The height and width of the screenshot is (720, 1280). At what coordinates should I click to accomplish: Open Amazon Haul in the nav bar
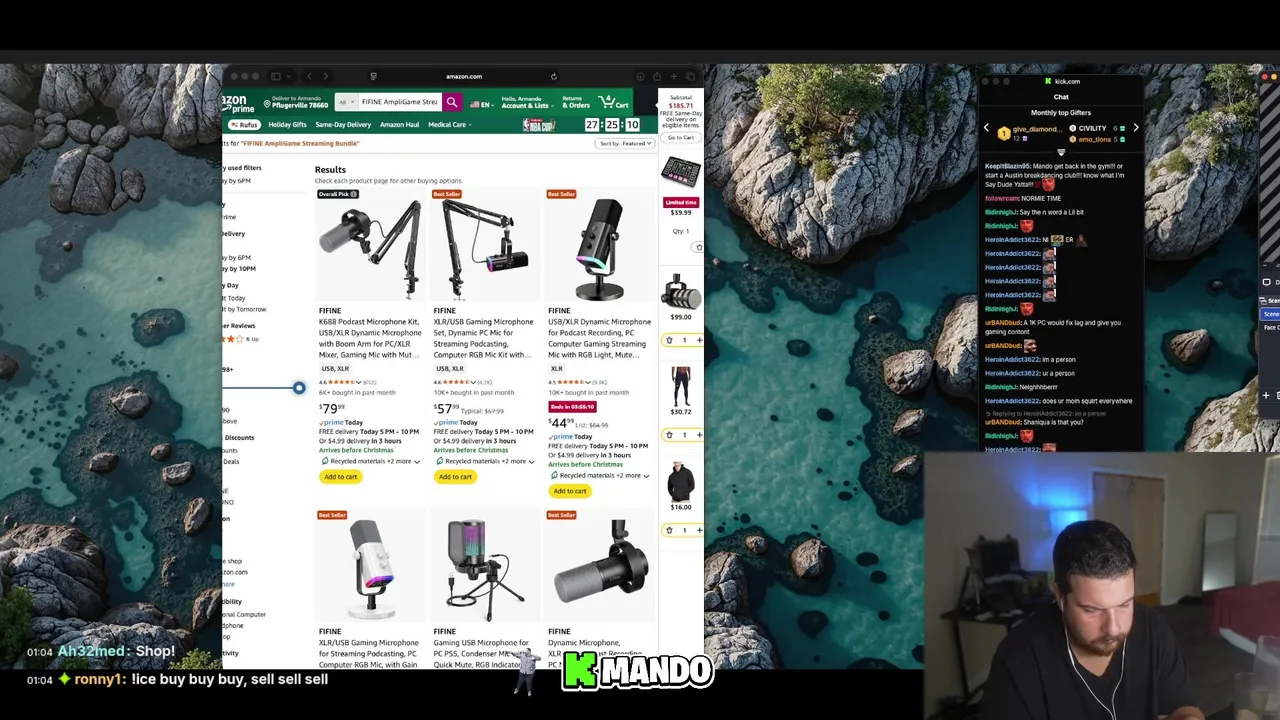tap(399, 125)
